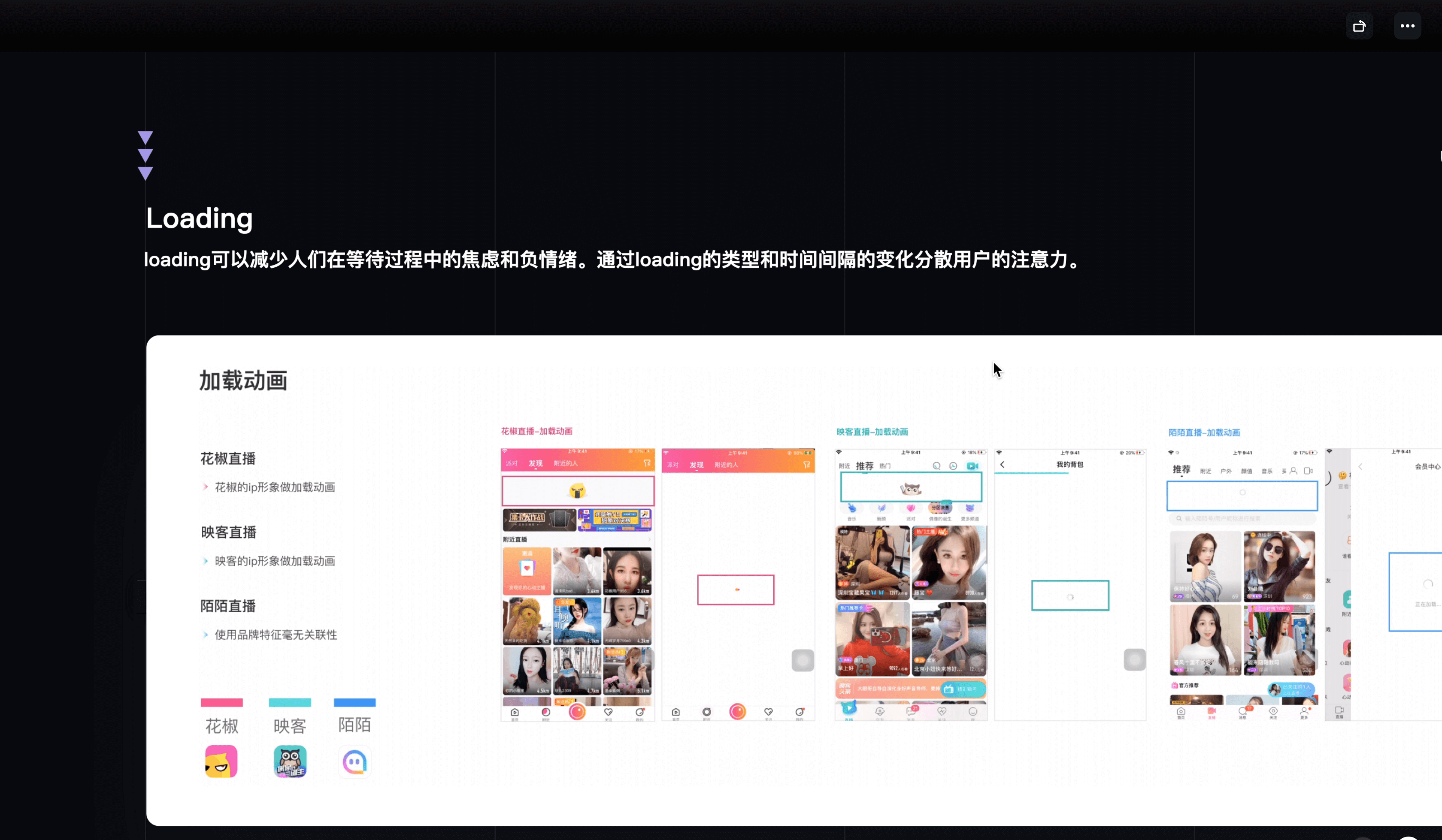
Task: Select the 颜值 tab in Momo screenshot
Action: pos(1246,471)
